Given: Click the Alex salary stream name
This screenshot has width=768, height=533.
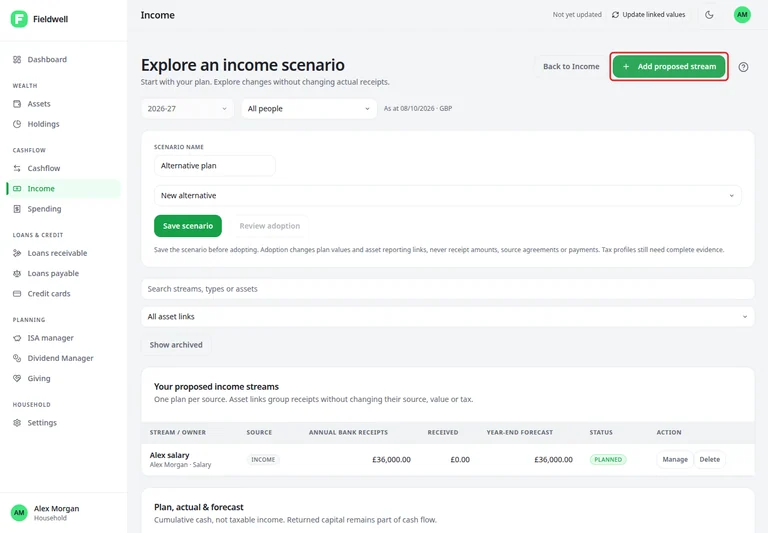Looking at the screenshot, I should point(169,455).
